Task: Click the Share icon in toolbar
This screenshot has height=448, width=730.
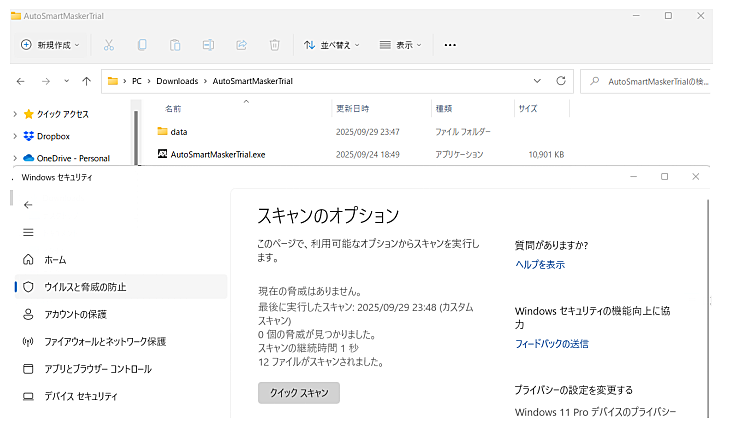Action: (x=241, y=45)
